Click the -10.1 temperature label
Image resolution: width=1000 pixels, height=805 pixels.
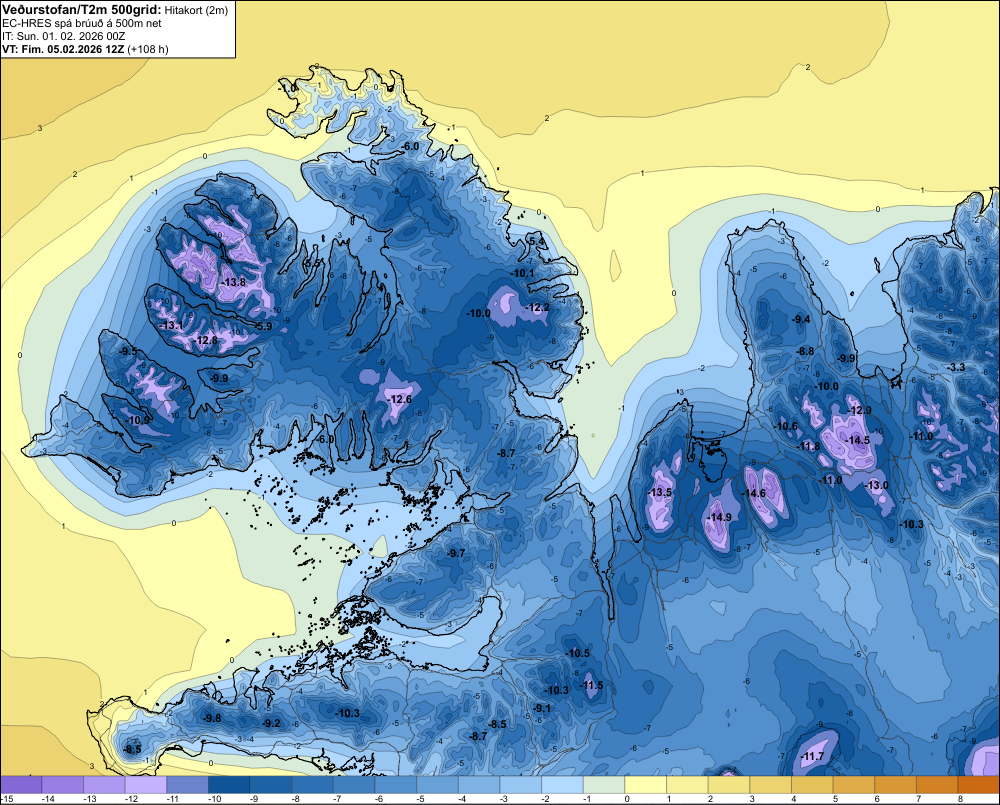(523, 273)
